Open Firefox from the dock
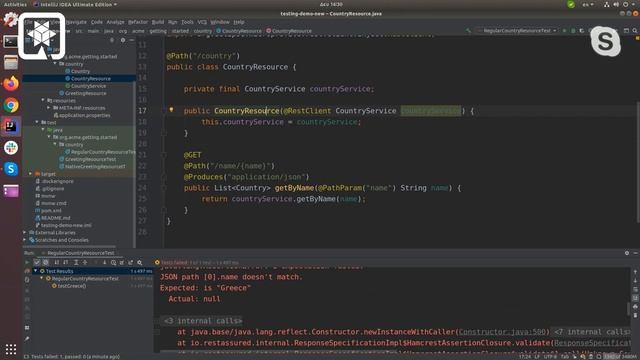 click(11, 84)
